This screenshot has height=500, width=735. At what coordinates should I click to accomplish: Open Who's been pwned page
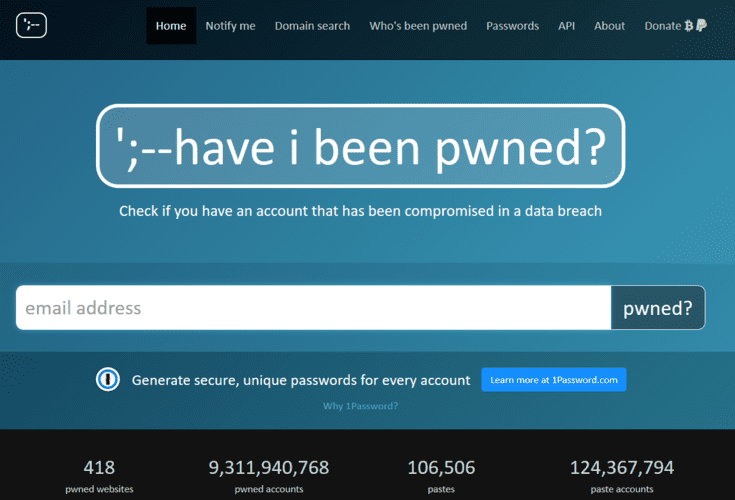(418, 26)
